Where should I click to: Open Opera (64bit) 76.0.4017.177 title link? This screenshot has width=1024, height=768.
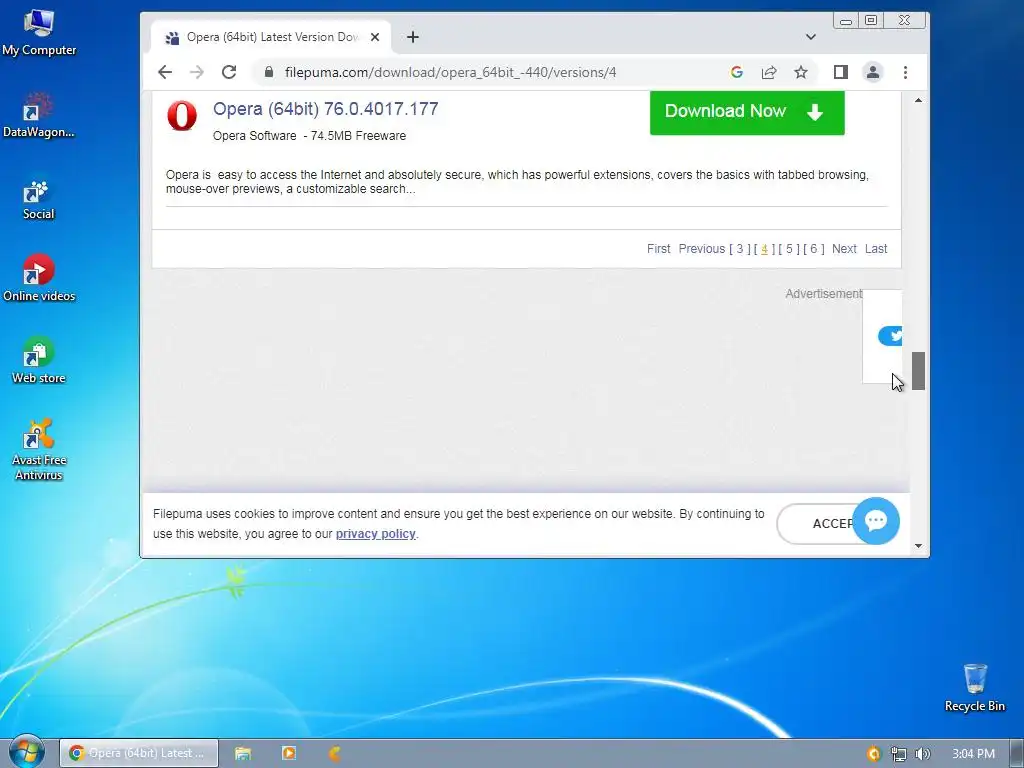pos(325,109)
